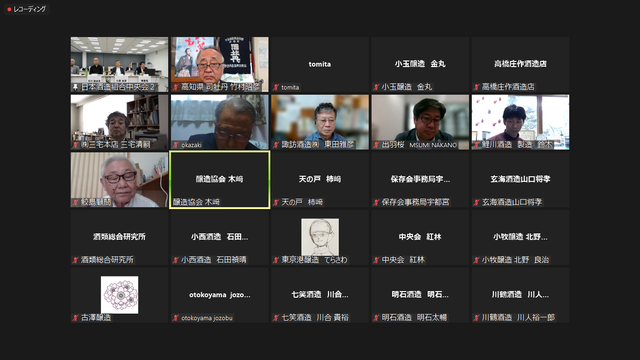Click muted mic icon beside 出羽桜 MSUMI NAKANO
This screenshot has width=640, height=360.
click(x=376, y=144)
